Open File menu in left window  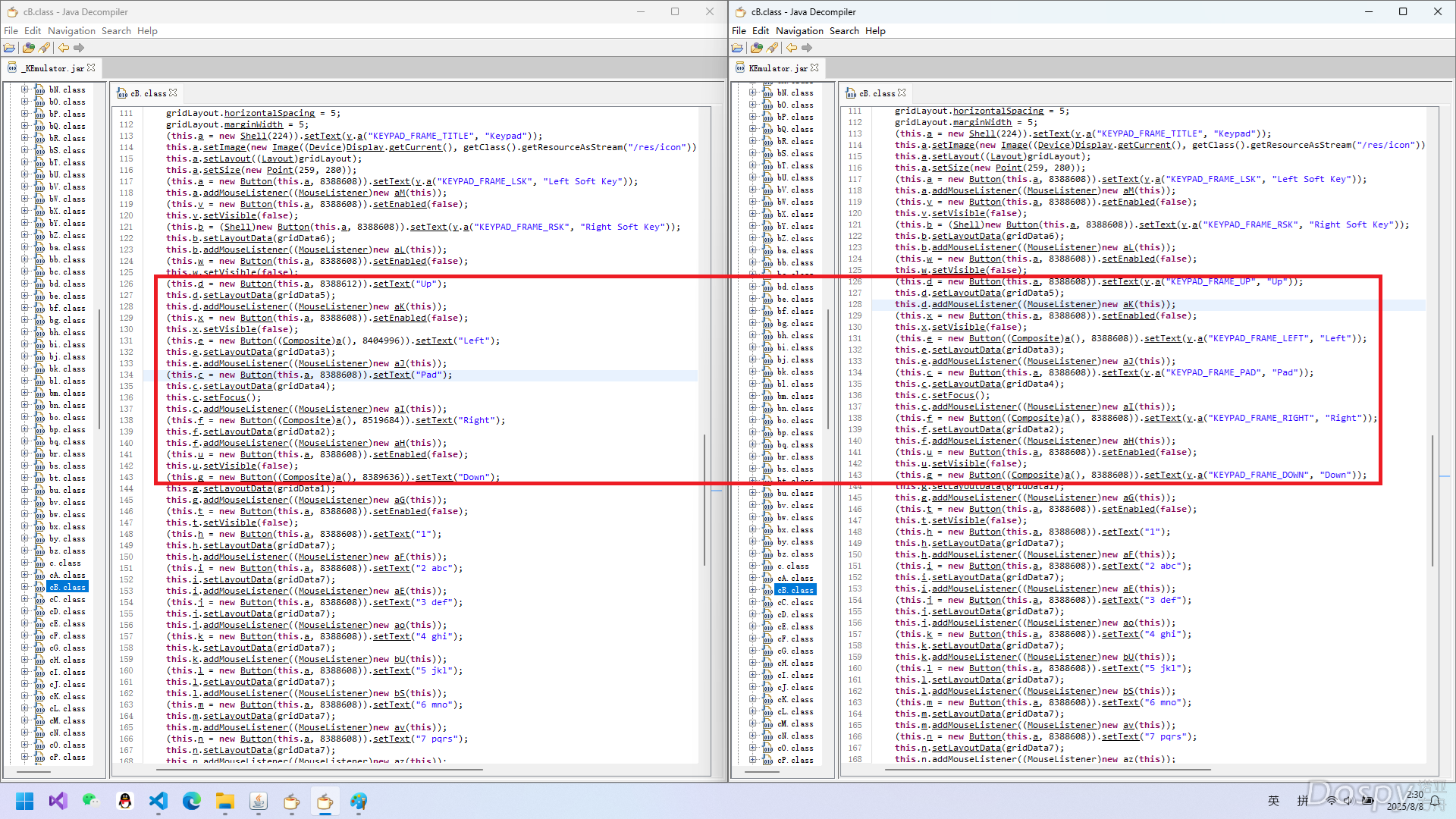pyautogui.click(x=11, y=30)
